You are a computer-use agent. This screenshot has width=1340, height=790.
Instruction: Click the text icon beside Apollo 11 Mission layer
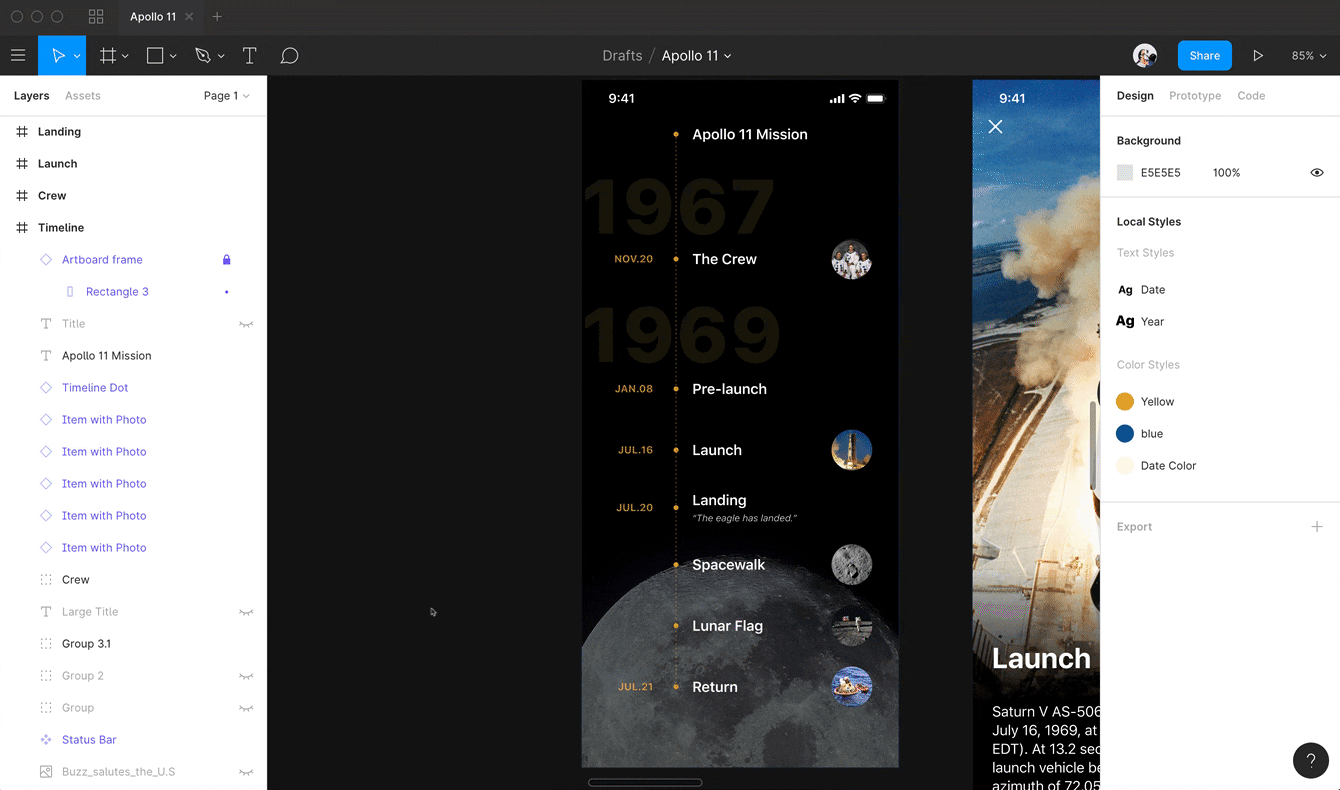coord(46,356)
